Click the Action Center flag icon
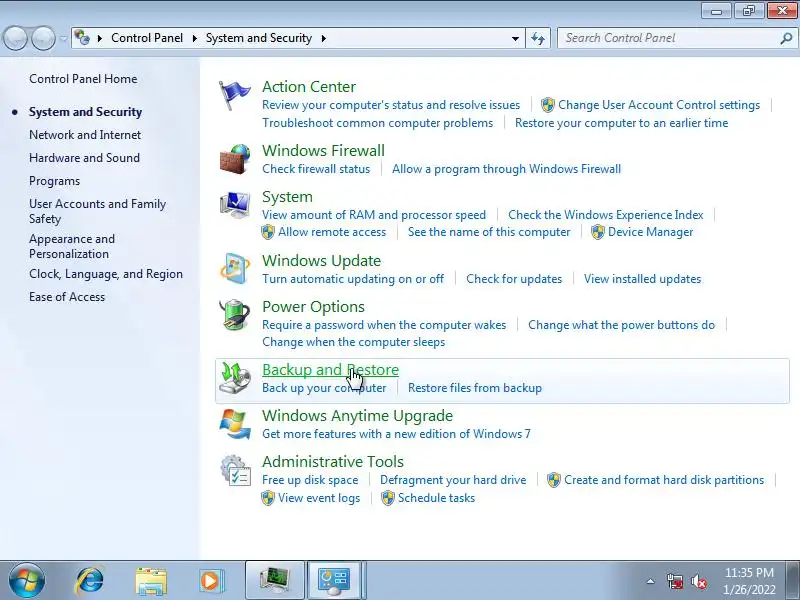 coord(235,95)
